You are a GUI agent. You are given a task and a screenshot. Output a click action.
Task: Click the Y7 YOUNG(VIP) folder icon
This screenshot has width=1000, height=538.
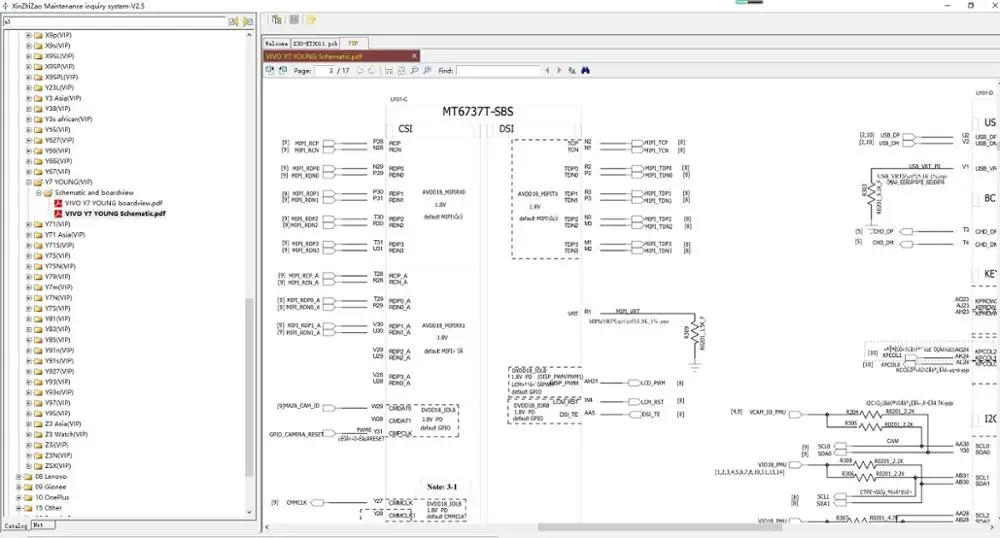(38, 182)
